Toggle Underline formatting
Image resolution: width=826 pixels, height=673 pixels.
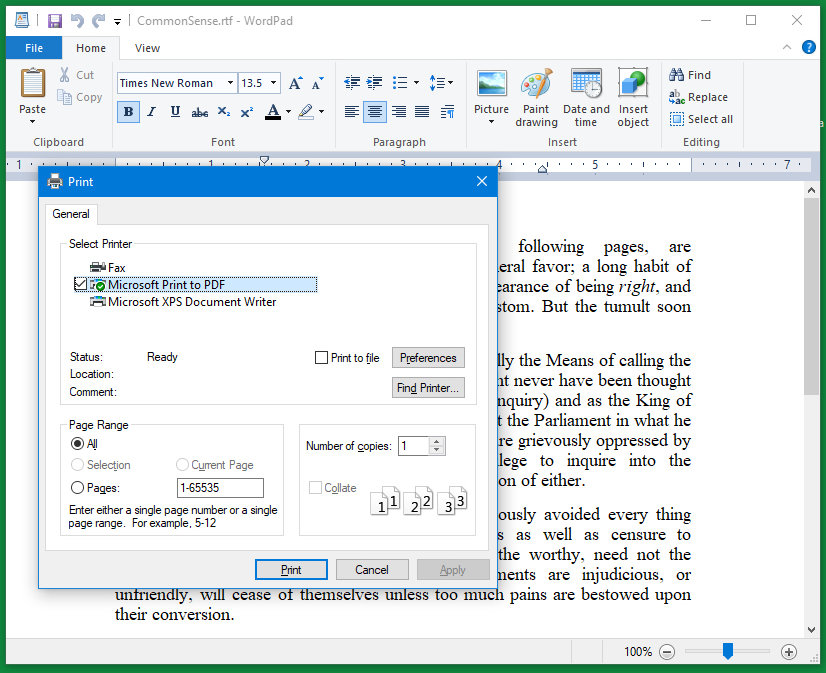(x=175, y=112)
